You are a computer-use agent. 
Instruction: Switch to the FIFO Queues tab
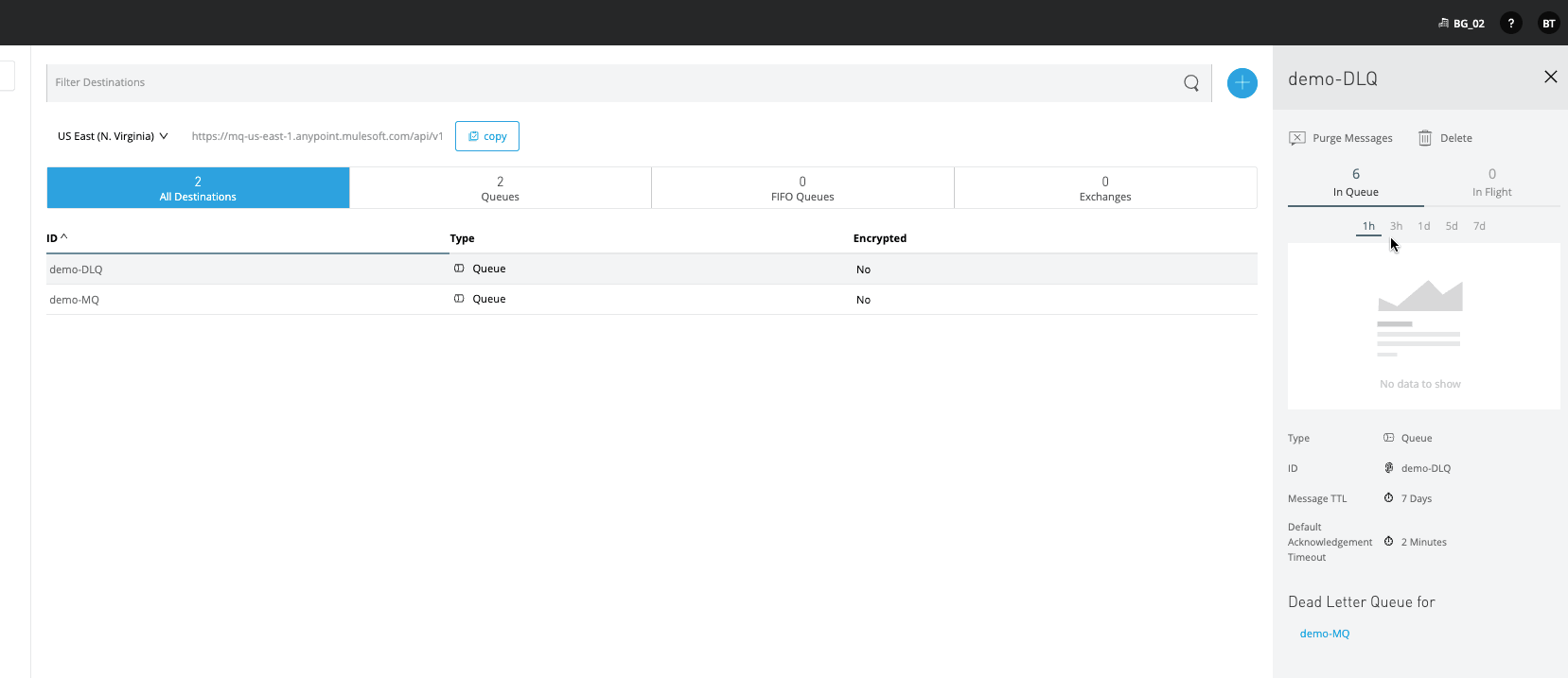click(x=802, y=188)
